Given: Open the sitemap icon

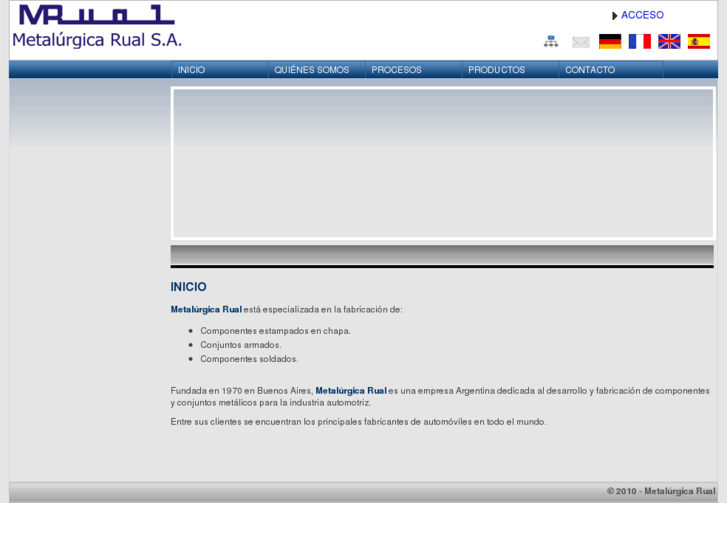Looking at the screenshot, I should tap(551, 42).
